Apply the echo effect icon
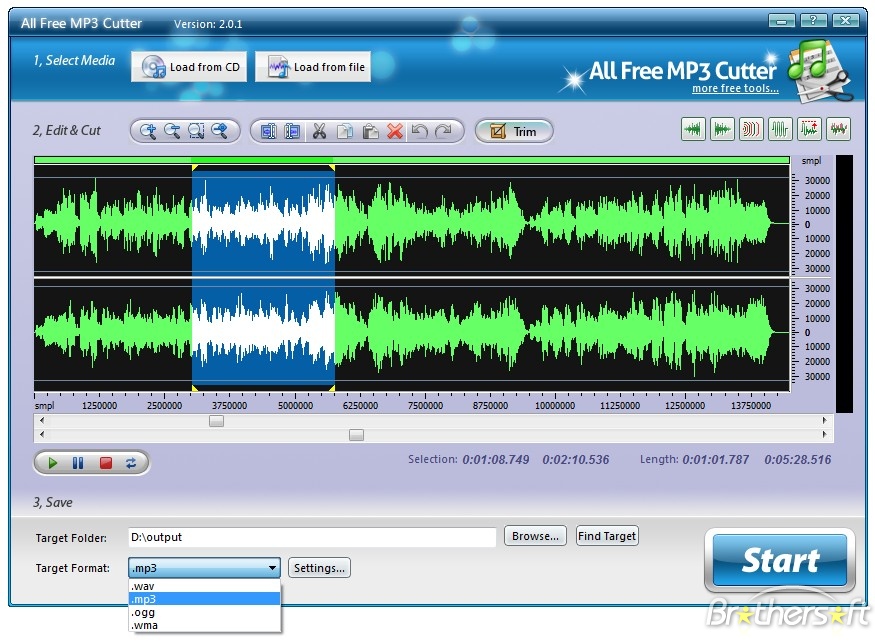 (x=751, y=129)
